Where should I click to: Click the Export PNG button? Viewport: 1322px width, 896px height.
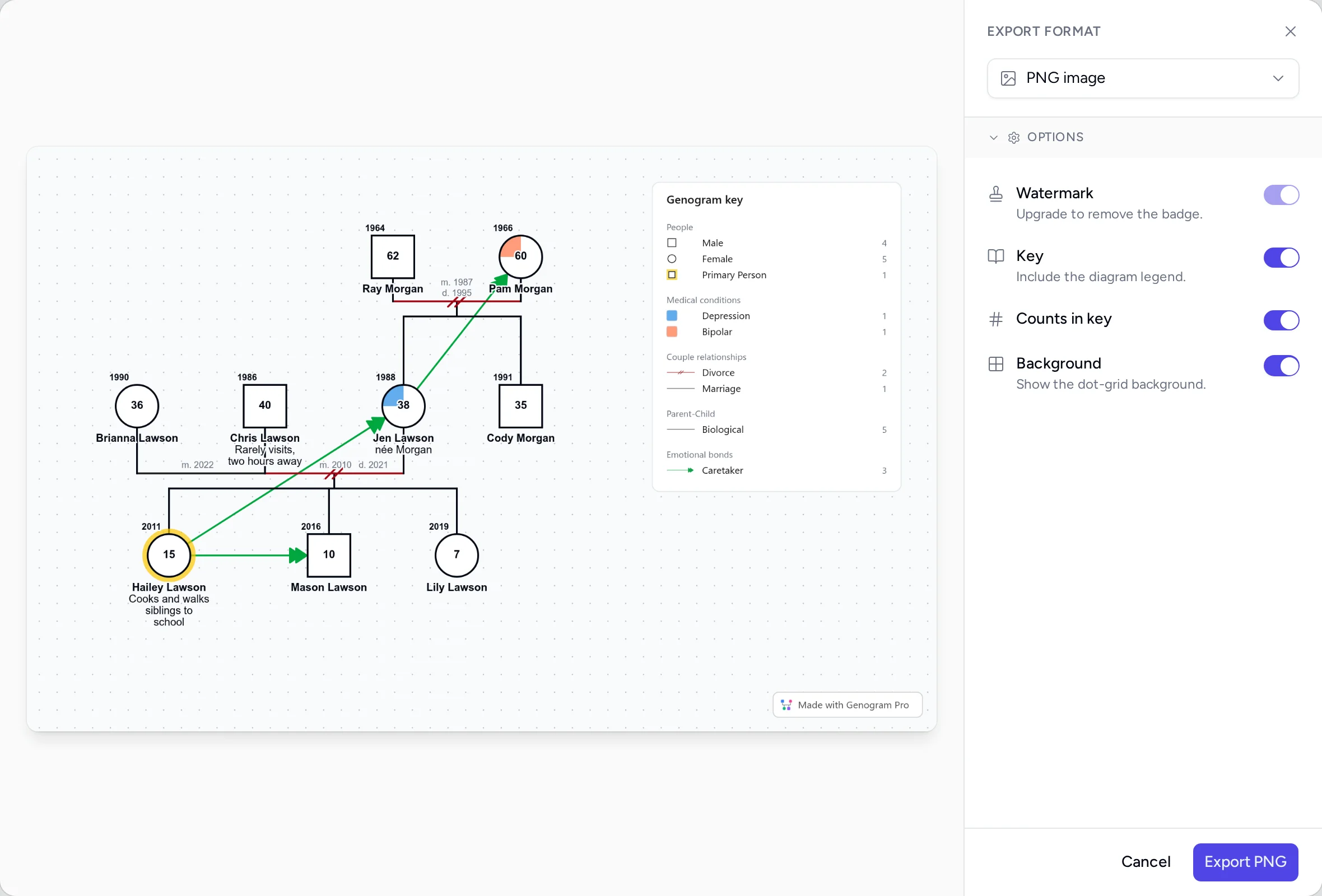pos(1245,861)
